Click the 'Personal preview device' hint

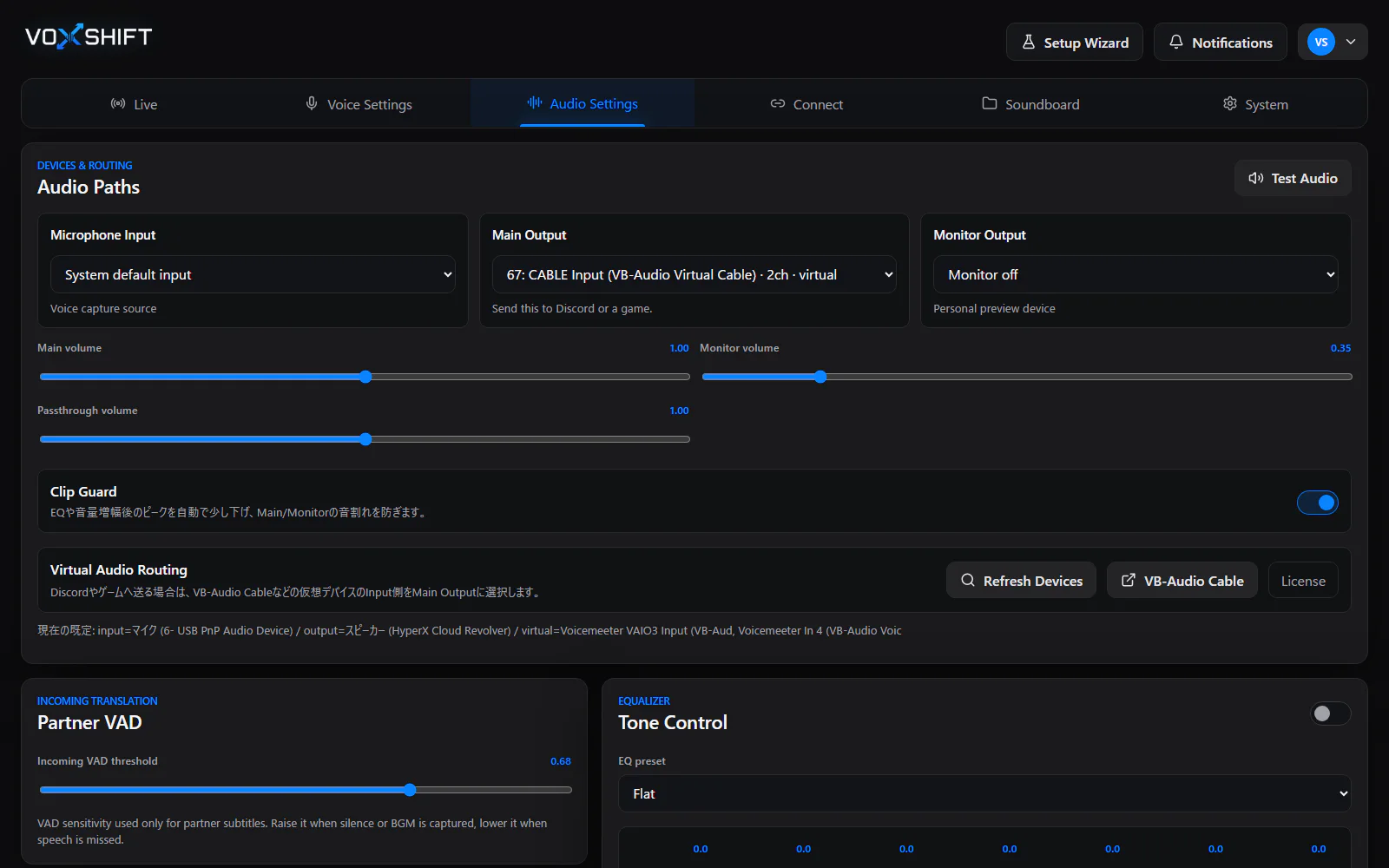pos(994,308)
